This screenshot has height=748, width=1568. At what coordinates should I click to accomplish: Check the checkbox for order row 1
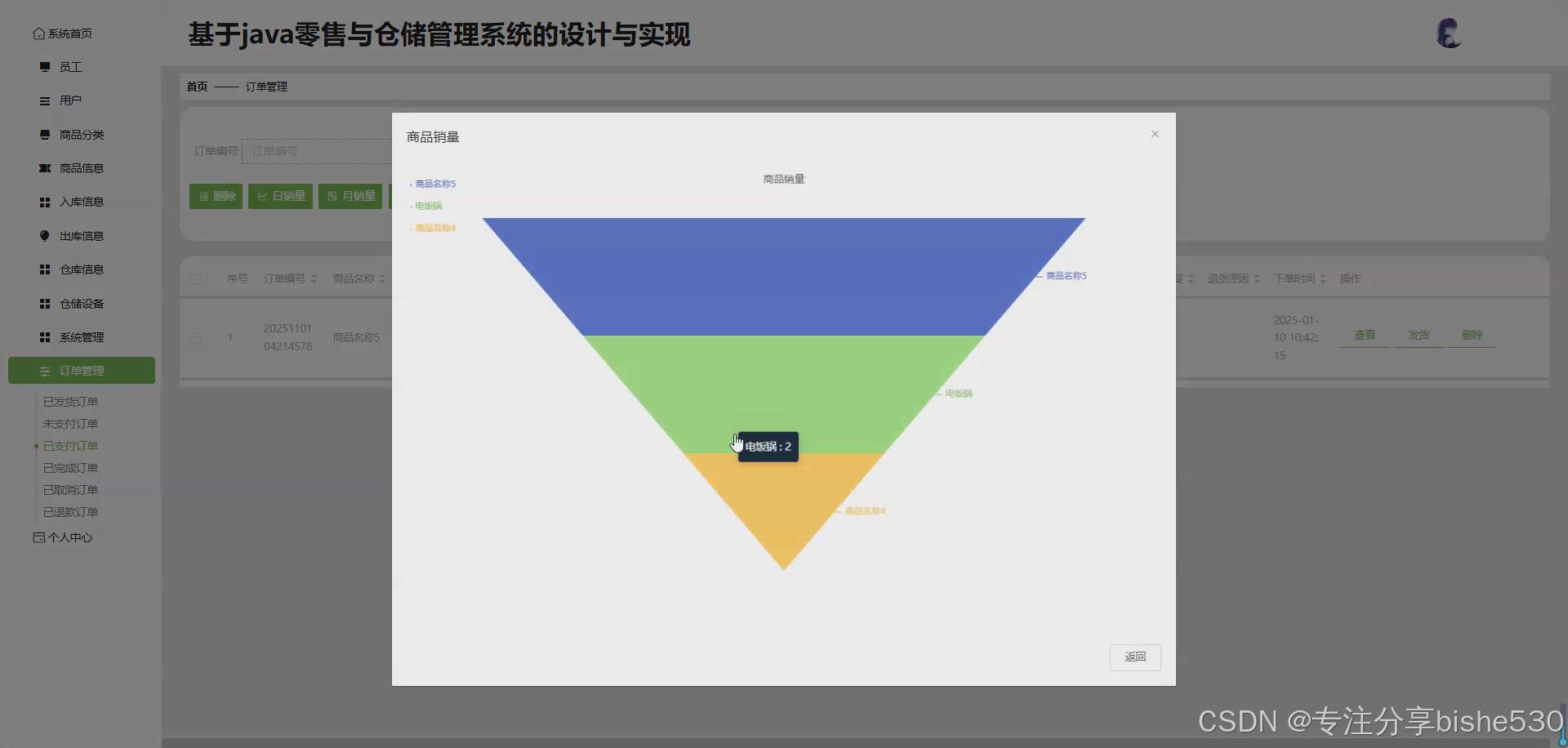click(x=195, y=337)
